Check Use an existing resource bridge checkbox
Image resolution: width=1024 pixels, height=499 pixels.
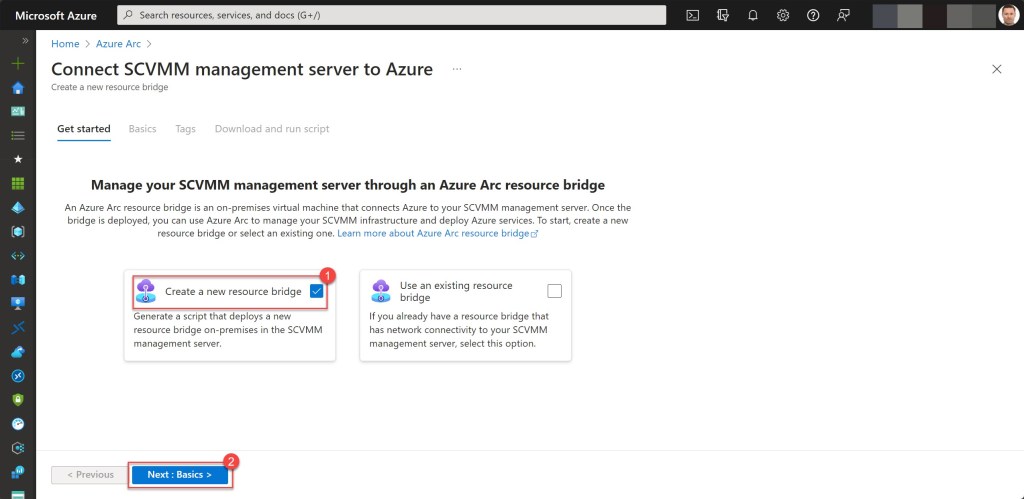(555, 291)
